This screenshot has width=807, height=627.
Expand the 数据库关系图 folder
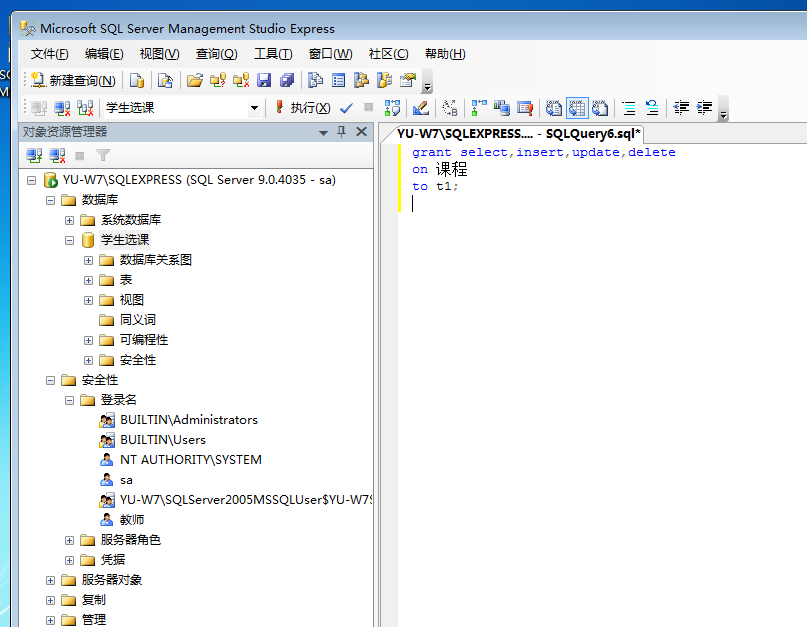[89, 260]
